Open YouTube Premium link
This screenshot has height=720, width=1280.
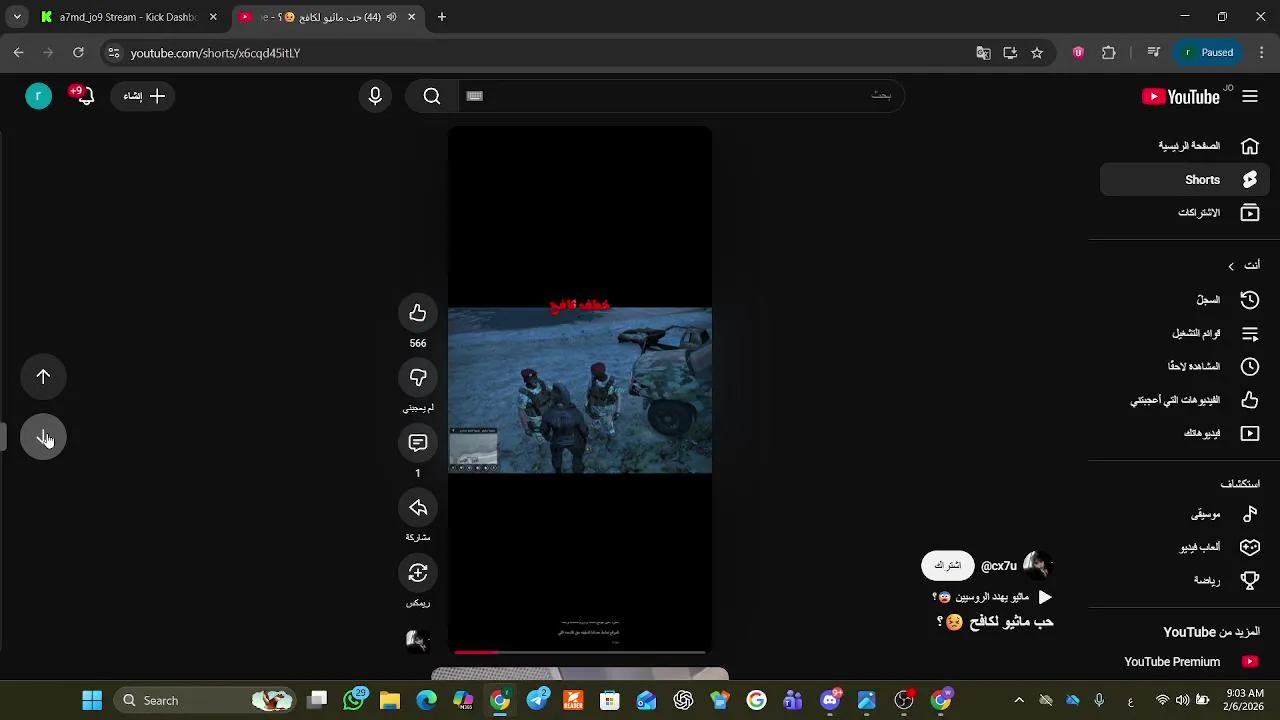pyautogui.click(x=1185, y=662)
